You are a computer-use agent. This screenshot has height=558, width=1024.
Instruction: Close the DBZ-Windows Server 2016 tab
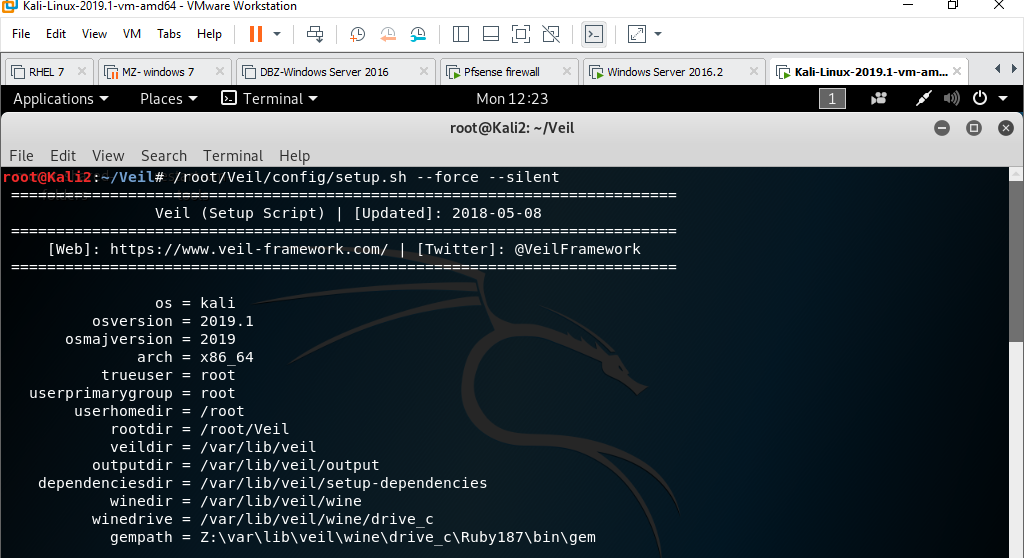424,71
